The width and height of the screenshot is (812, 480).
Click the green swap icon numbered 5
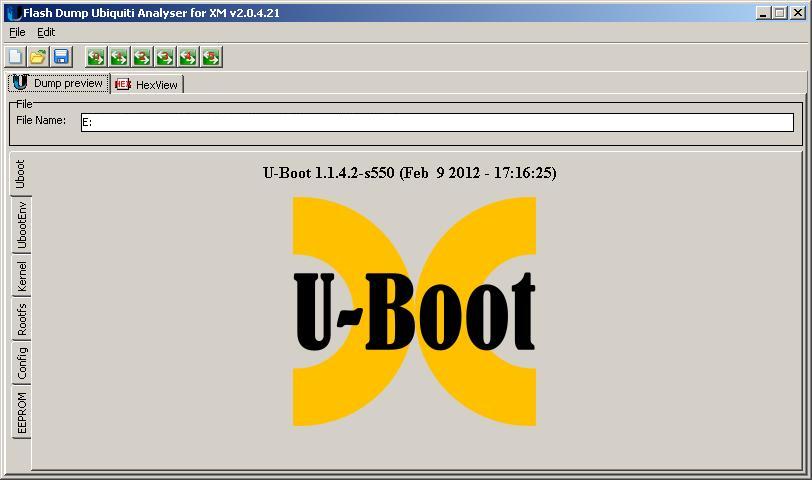[211, 57]
